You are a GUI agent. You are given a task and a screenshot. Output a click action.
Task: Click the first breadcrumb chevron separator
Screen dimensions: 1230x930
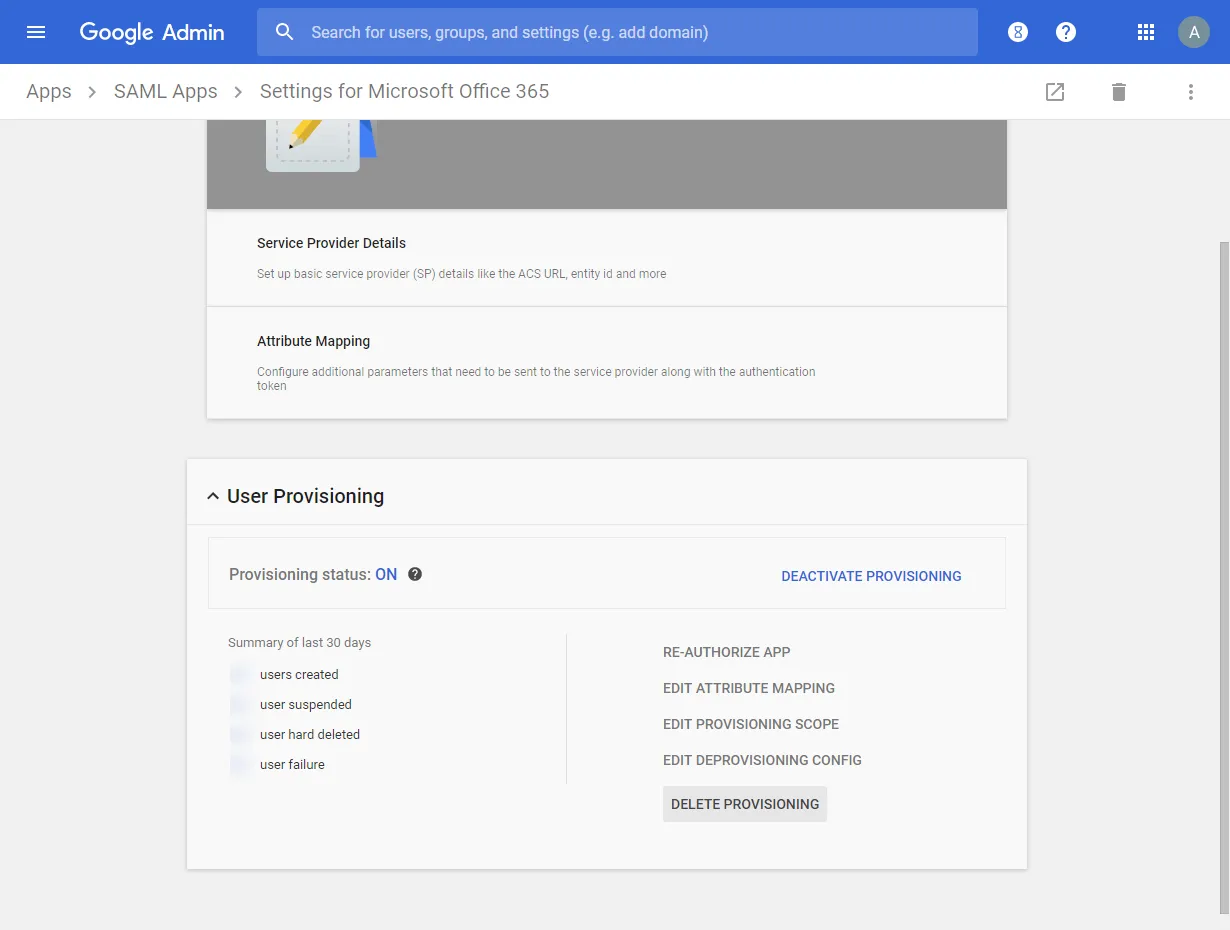click(x=93, y=92)
